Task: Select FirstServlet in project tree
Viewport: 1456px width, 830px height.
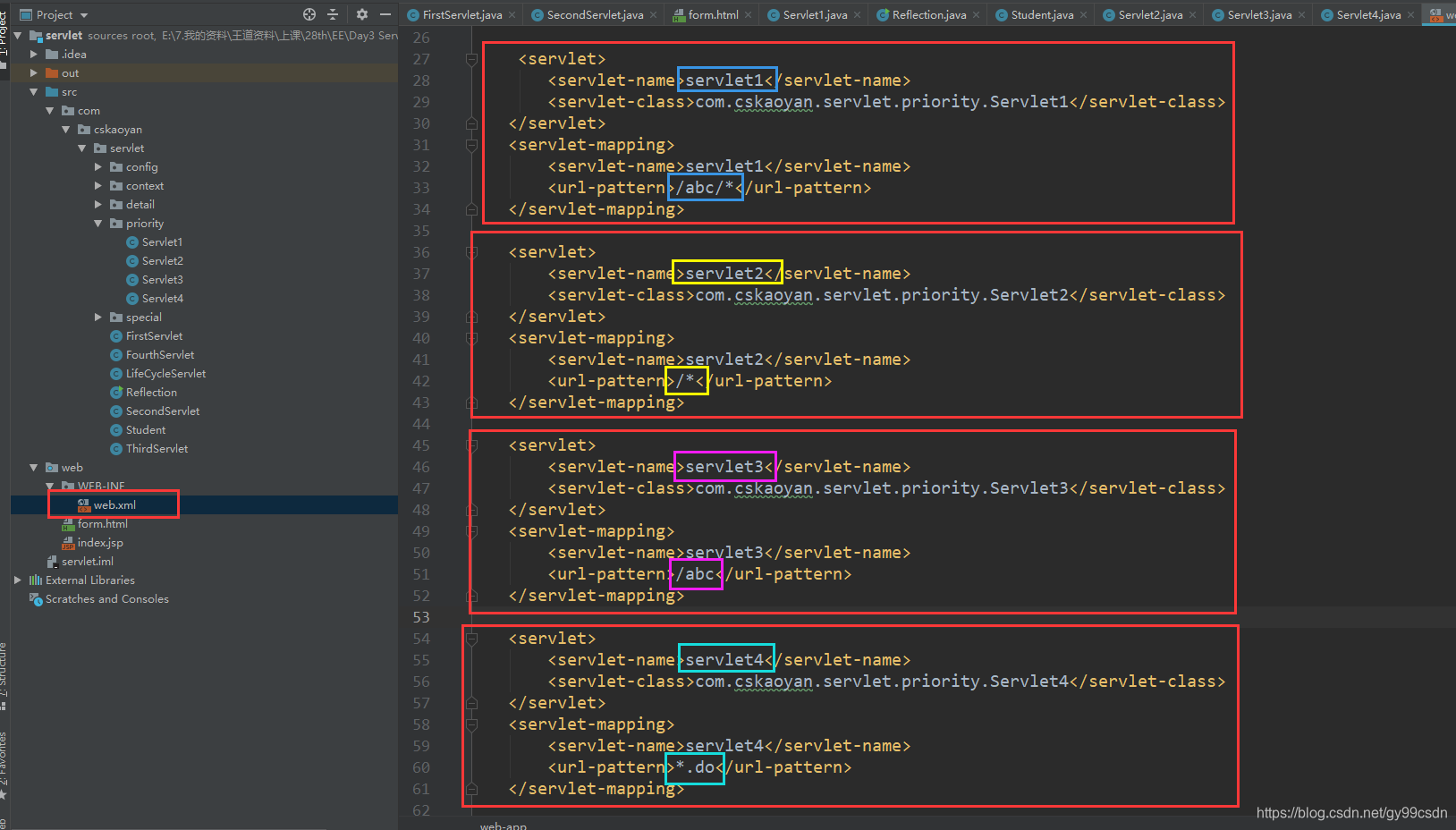Action: coord(154,336)
